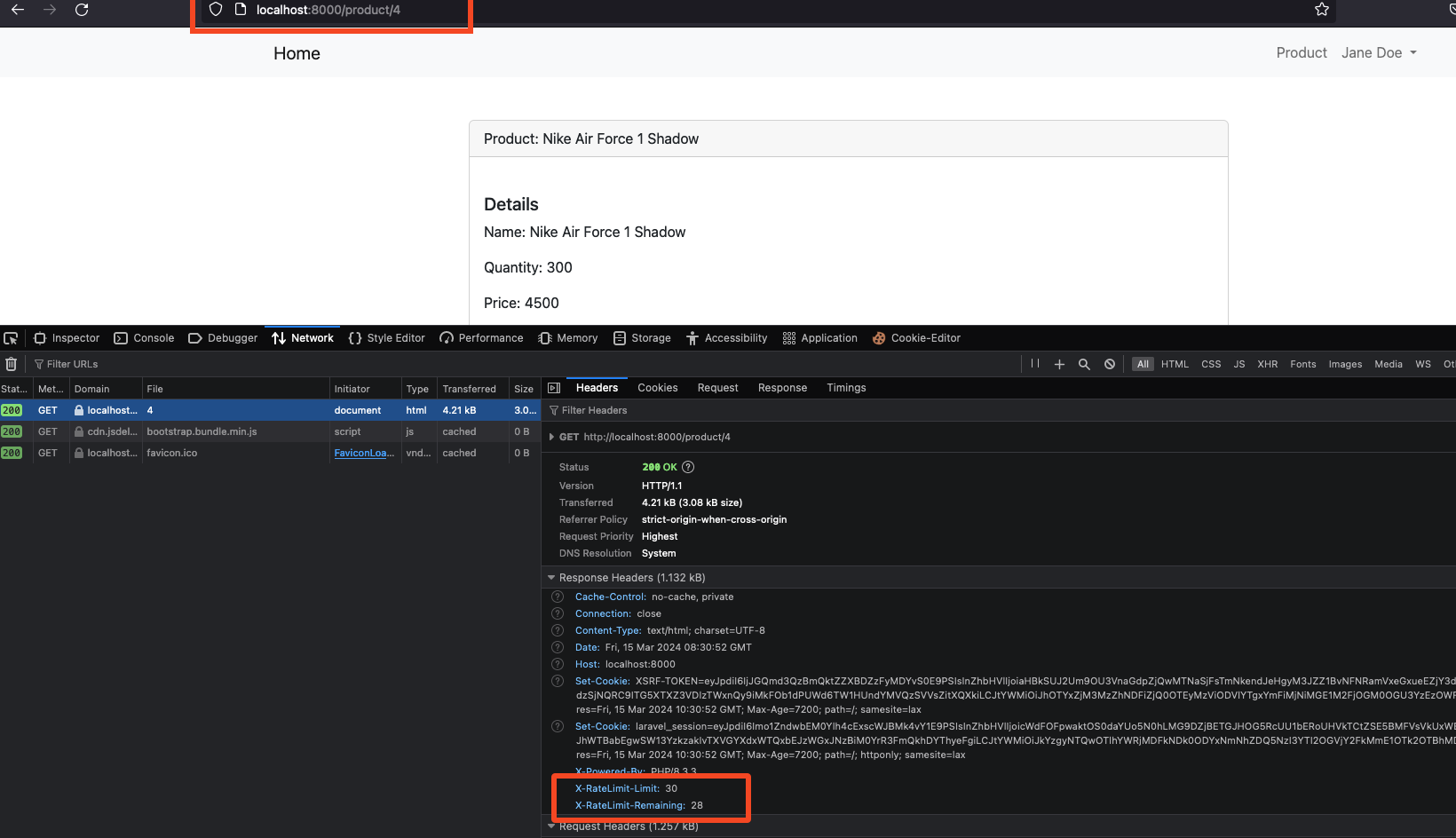The width and height of the screenshot is (1456, 838).
Task: Click the element picker icon in DevTools
Action: [x=11, y=338]
